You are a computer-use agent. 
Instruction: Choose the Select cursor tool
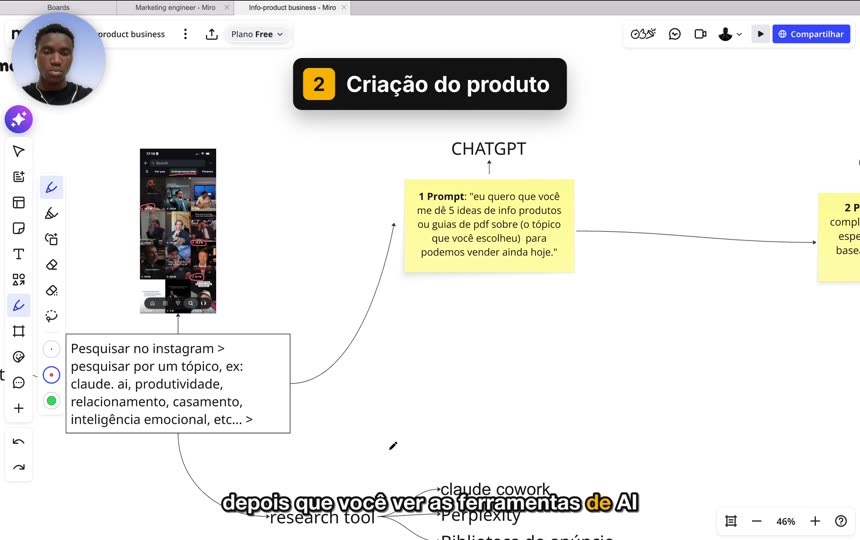click(19, 151)
